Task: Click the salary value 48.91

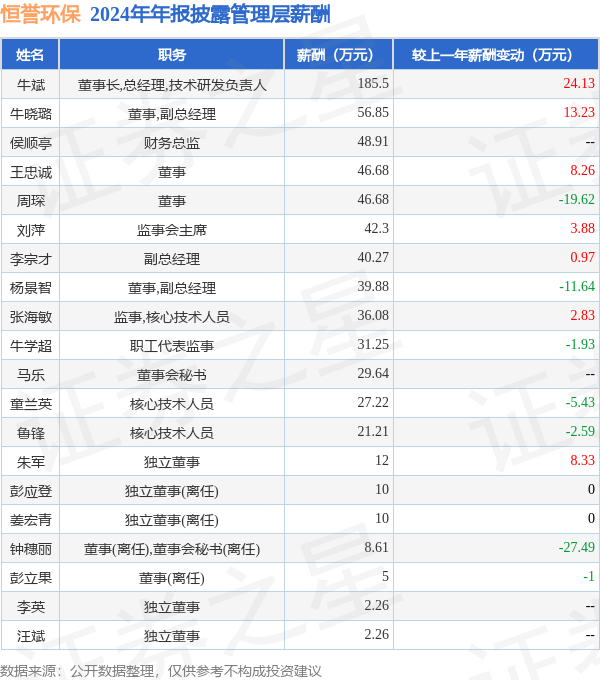Action: pos(373,141)
